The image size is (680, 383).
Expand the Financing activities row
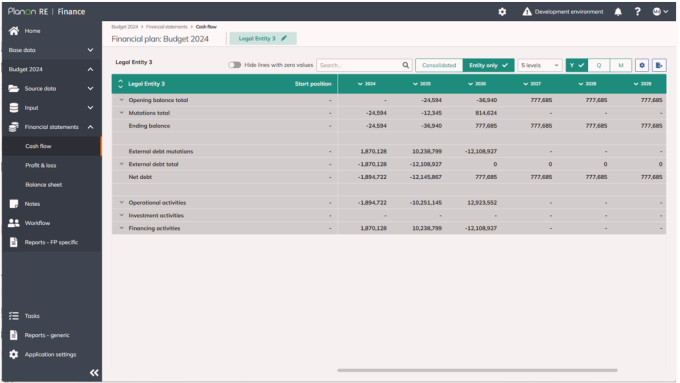pyautogui.click(x=121, y=228)
